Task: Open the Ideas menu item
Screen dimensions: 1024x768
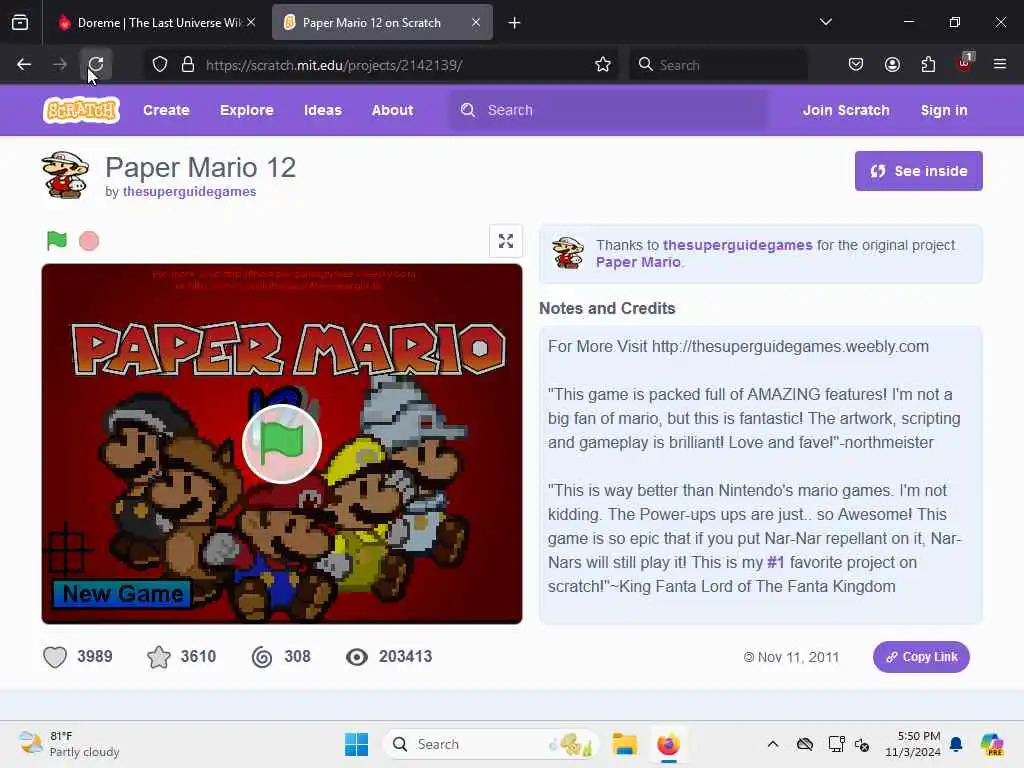Action: click(x=323, y=110)
